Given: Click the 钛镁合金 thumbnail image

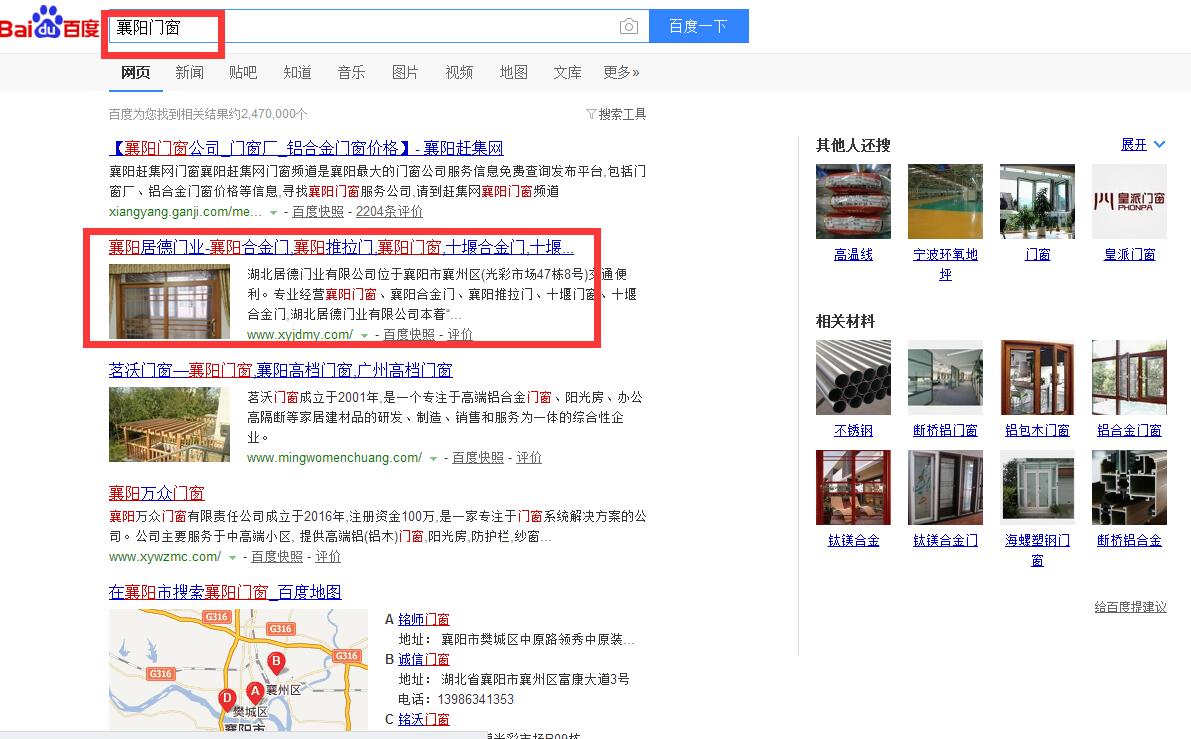Looking at the screenshot, I should pos(853,488).
